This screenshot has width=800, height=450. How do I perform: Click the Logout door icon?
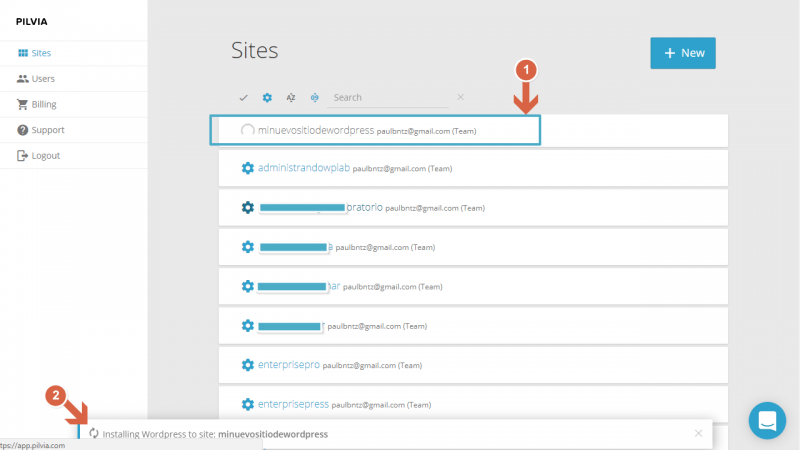click(22, 155)
